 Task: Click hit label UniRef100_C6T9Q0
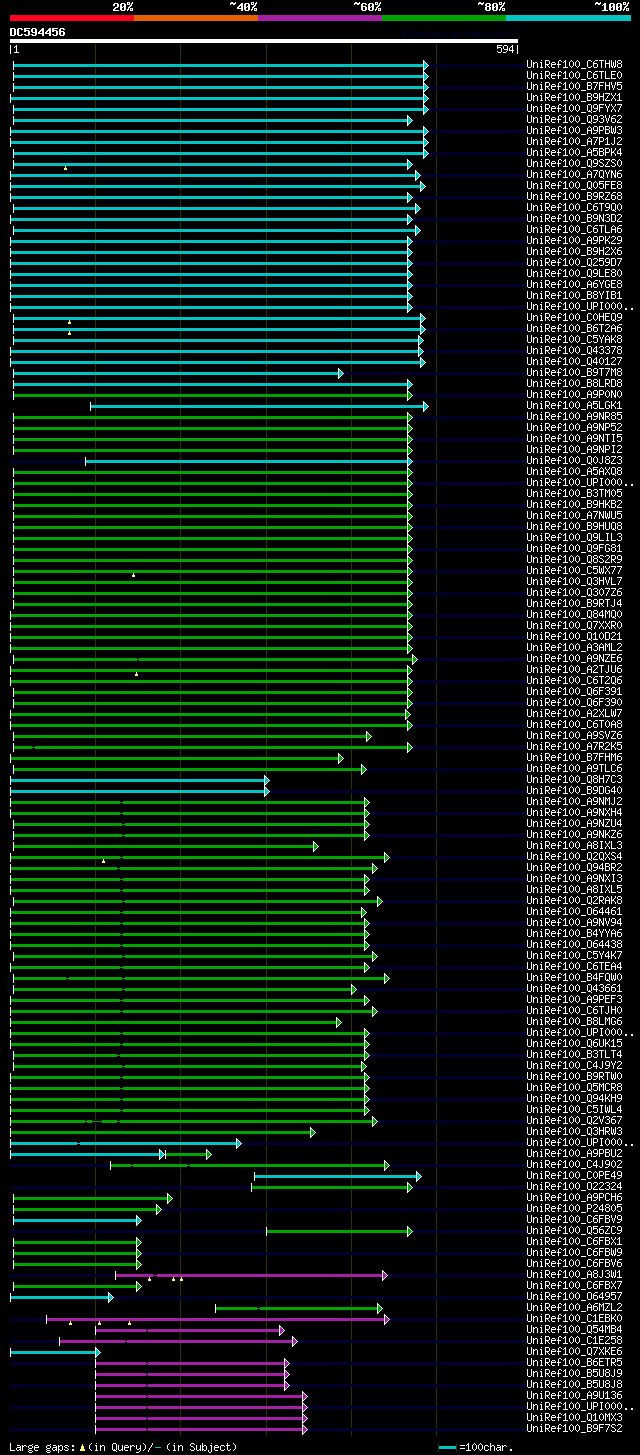pyautogui.click(x=574, y=207)
